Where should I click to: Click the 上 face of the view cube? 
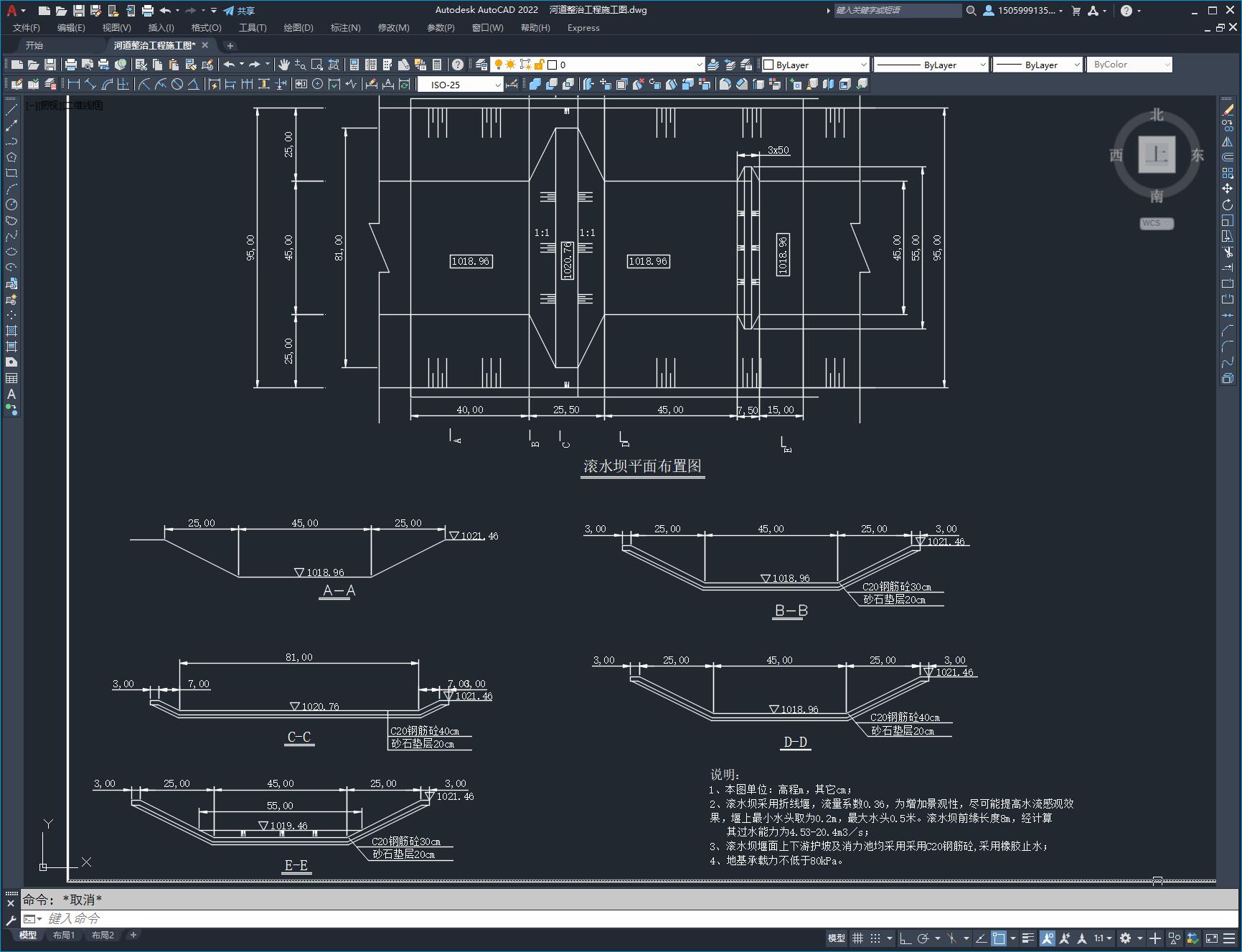click(x=1157, y=154)
